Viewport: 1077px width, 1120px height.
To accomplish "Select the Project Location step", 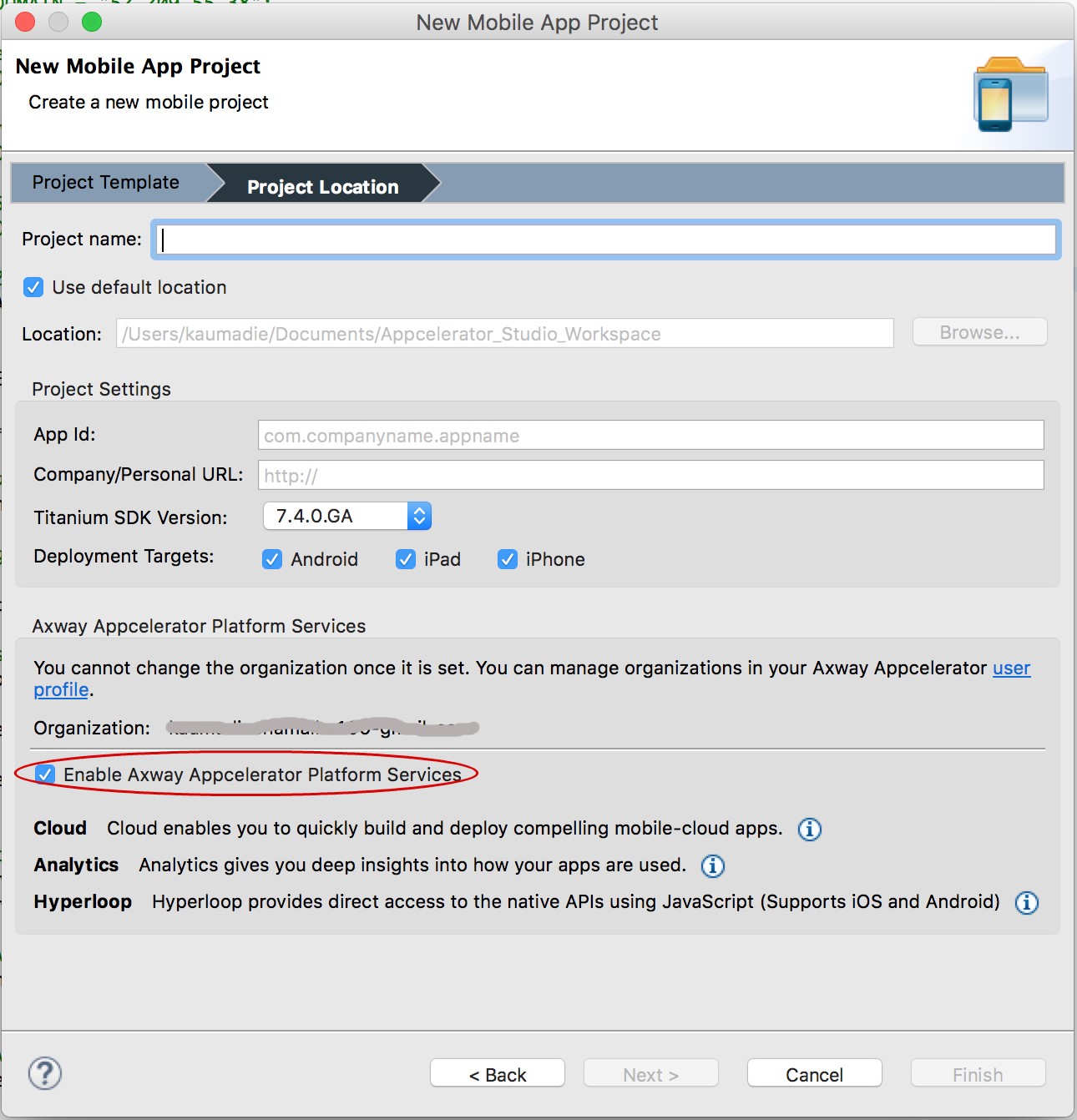I will 322,187.
